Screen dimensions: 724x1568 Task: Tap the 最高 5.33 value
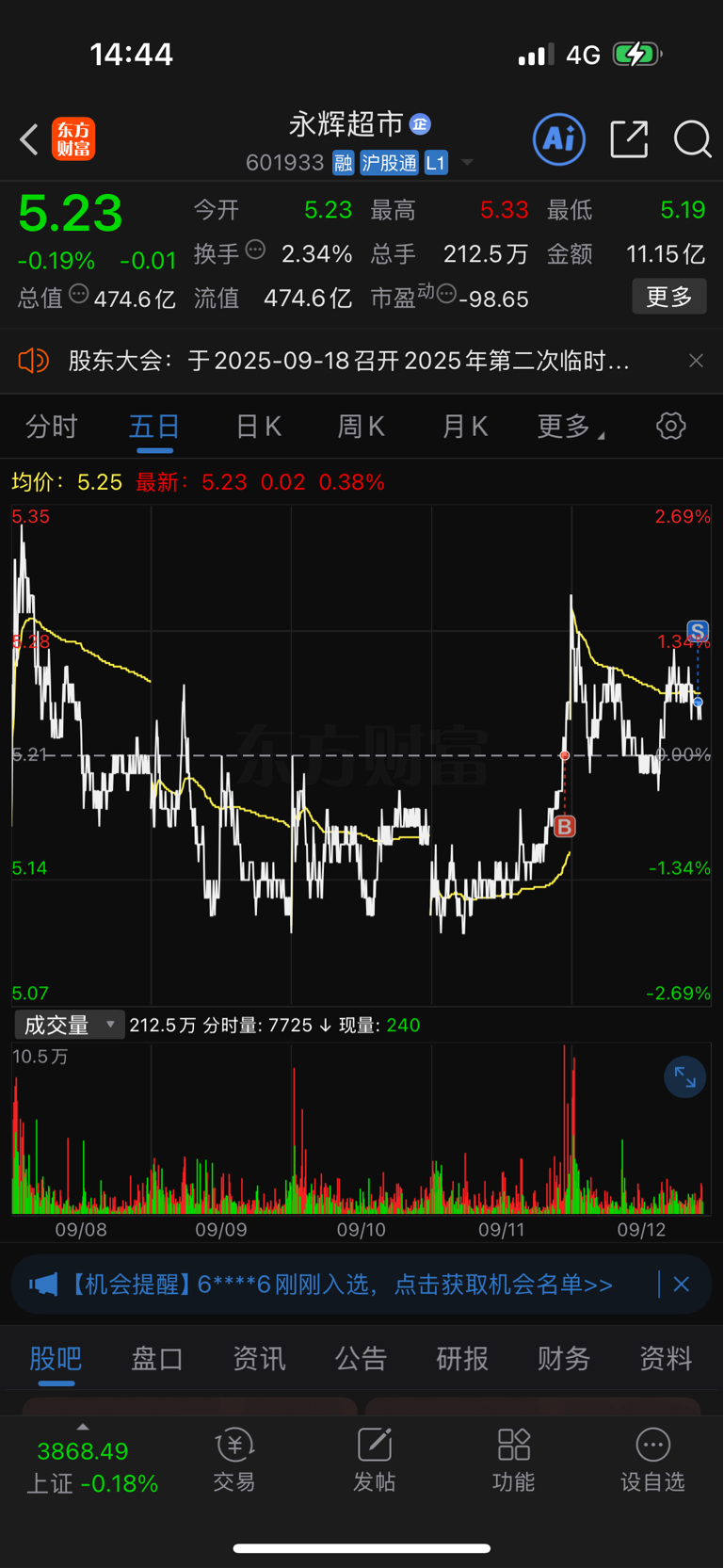tap(505, 210)
